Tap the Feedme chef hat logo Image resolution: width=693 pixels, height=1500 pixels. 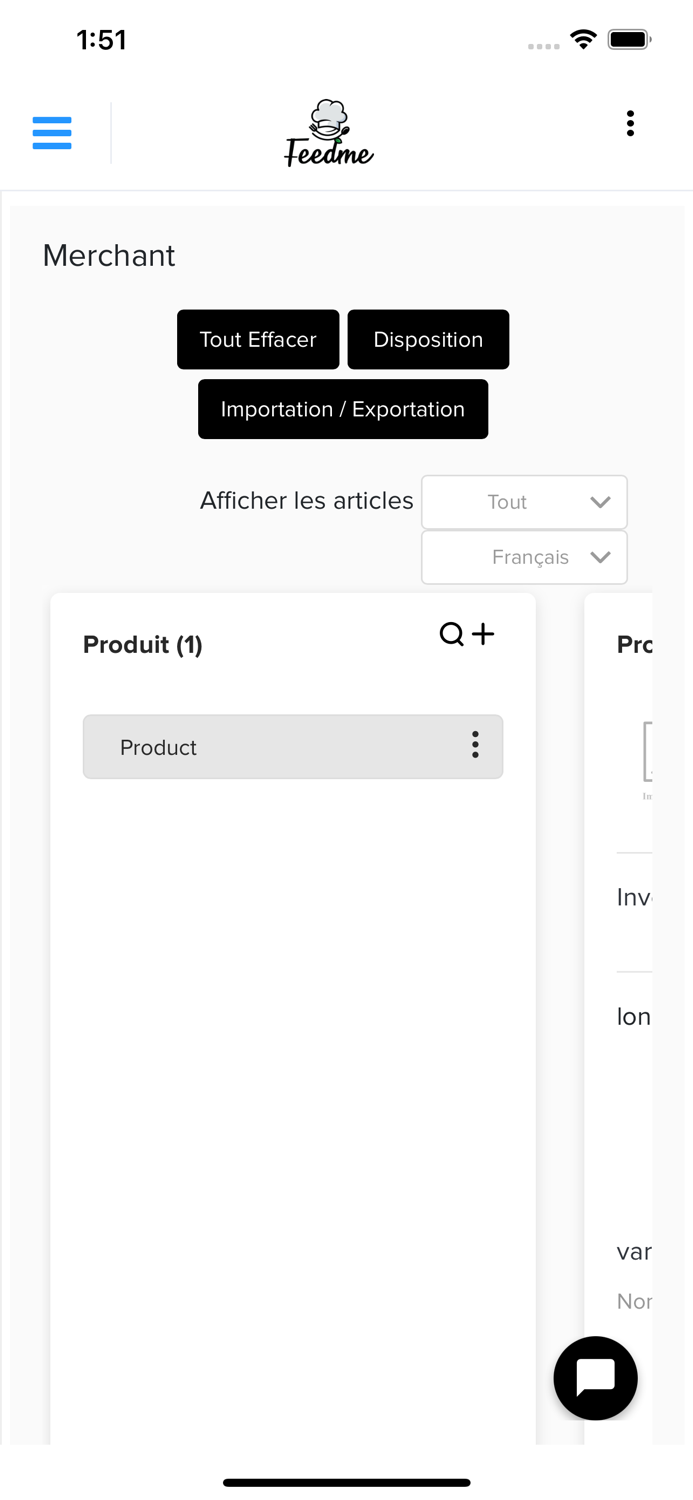(329, 133)
